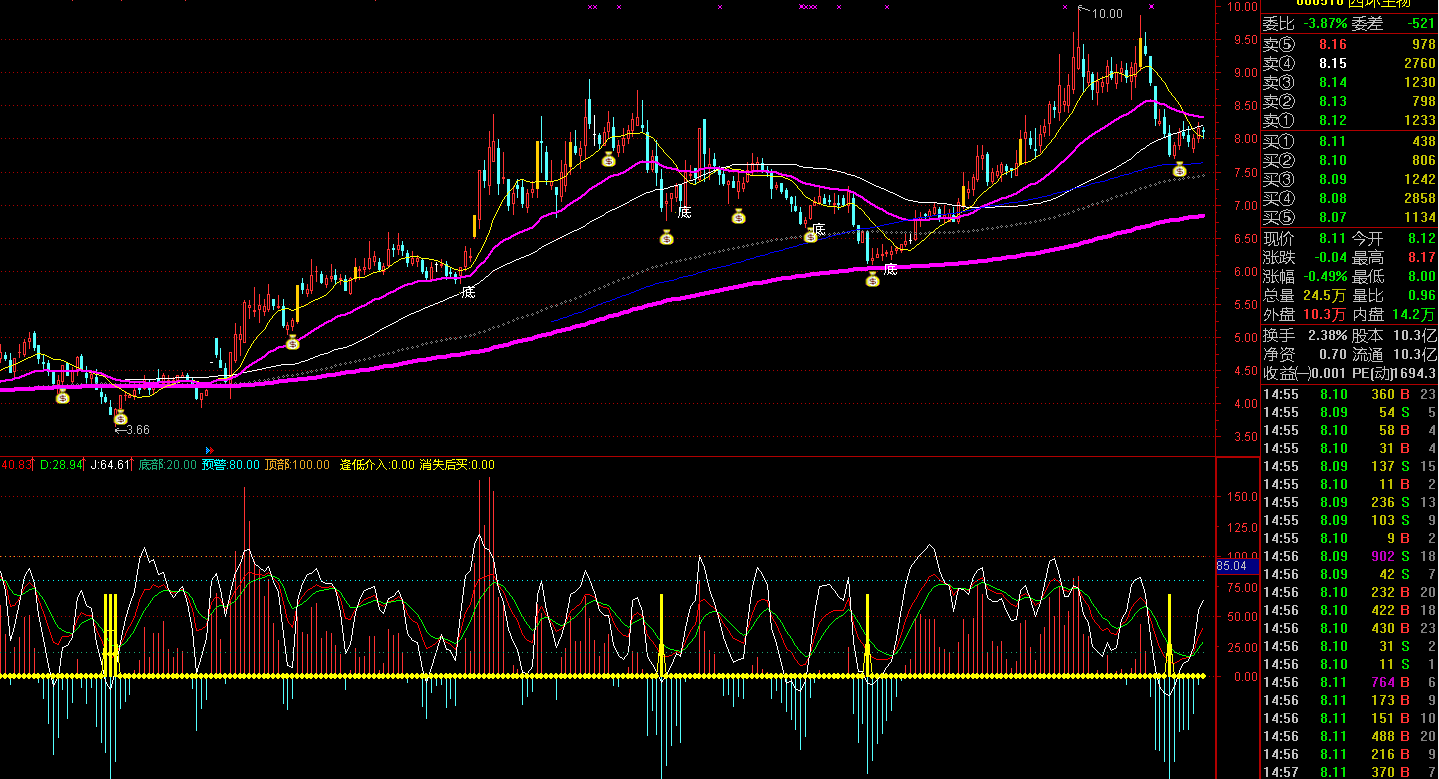Select the 14:56 tick with 902 S volume

[1349, 556]
